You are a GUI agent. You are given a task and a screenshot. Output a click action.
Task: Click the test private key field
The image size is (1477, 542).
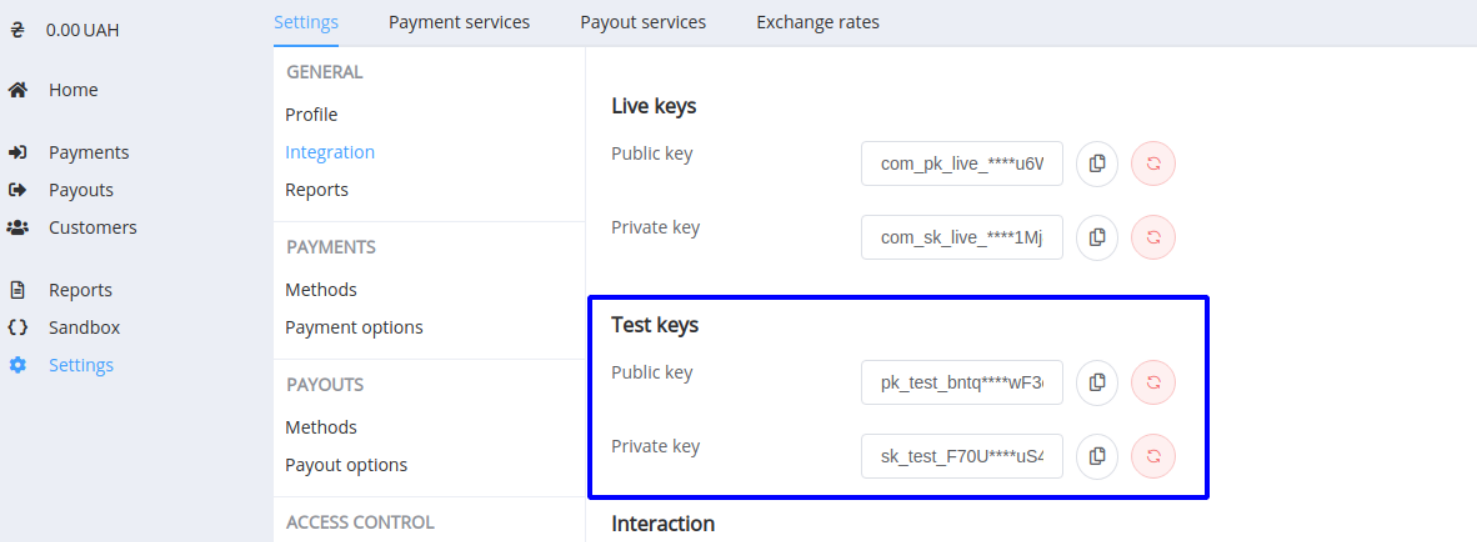click(961, 456)
